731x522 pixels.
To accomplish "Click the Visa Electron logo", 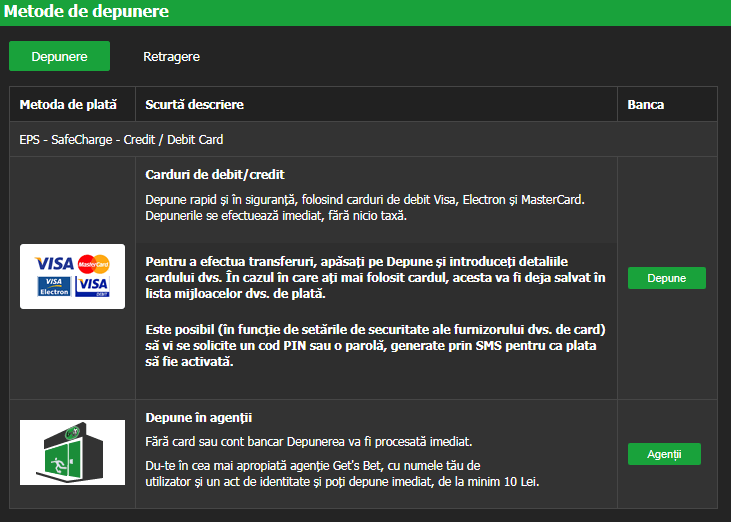I will pyautogui.click(x=52, y=287).
